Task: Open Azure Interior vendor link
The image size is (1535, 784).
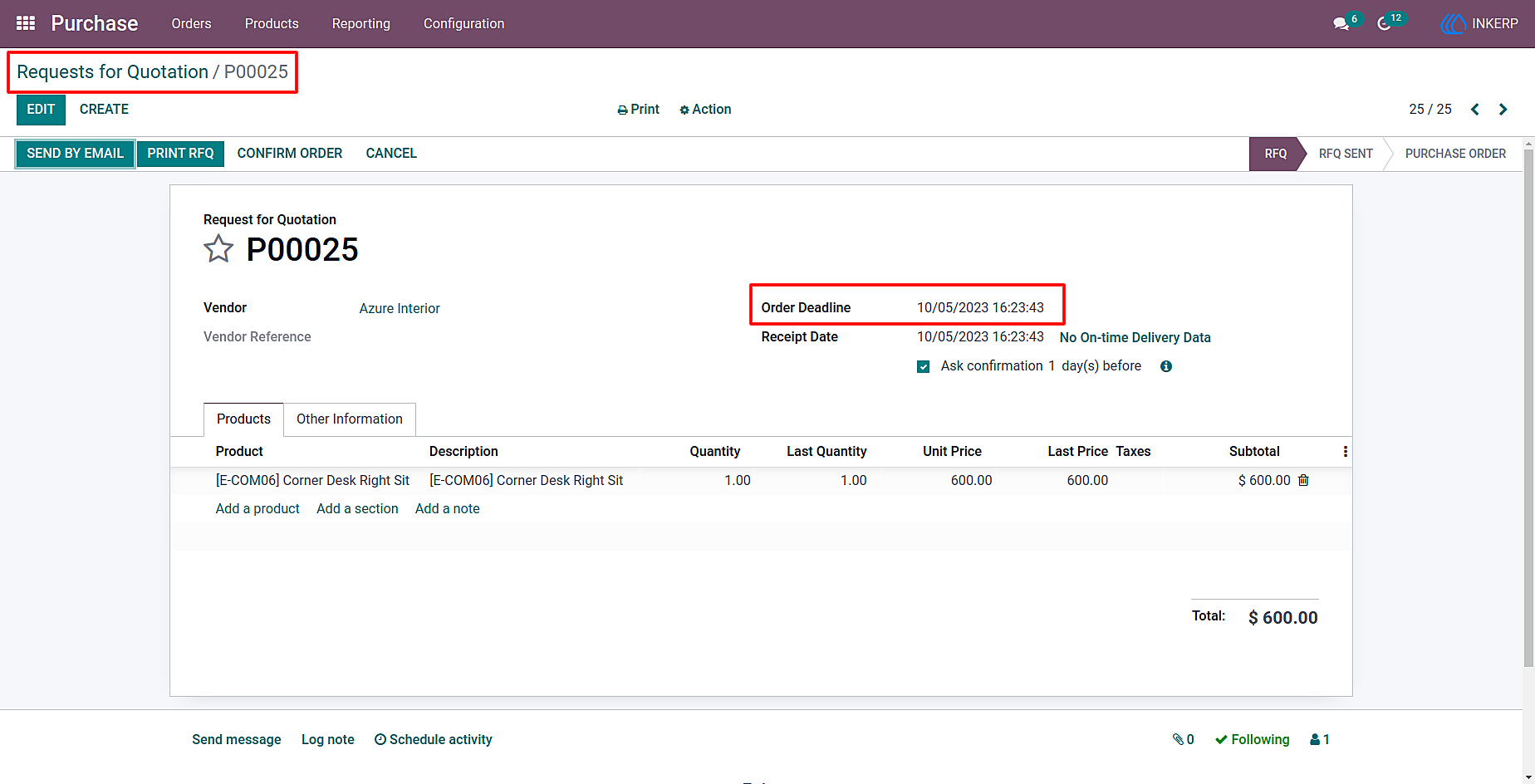Action: 400,308
